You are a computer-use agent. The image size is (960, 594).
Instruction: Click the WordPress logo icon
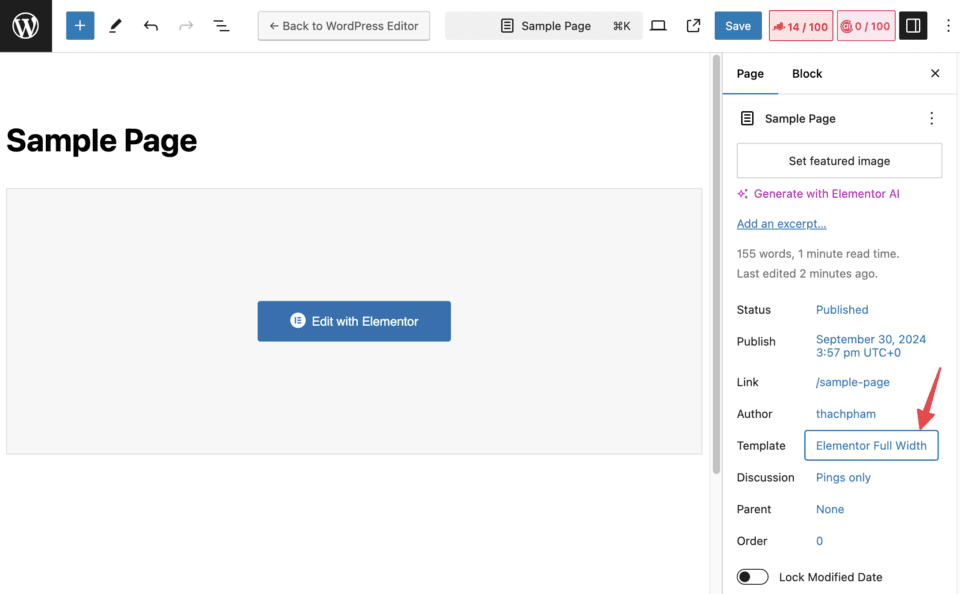[26, 26]
